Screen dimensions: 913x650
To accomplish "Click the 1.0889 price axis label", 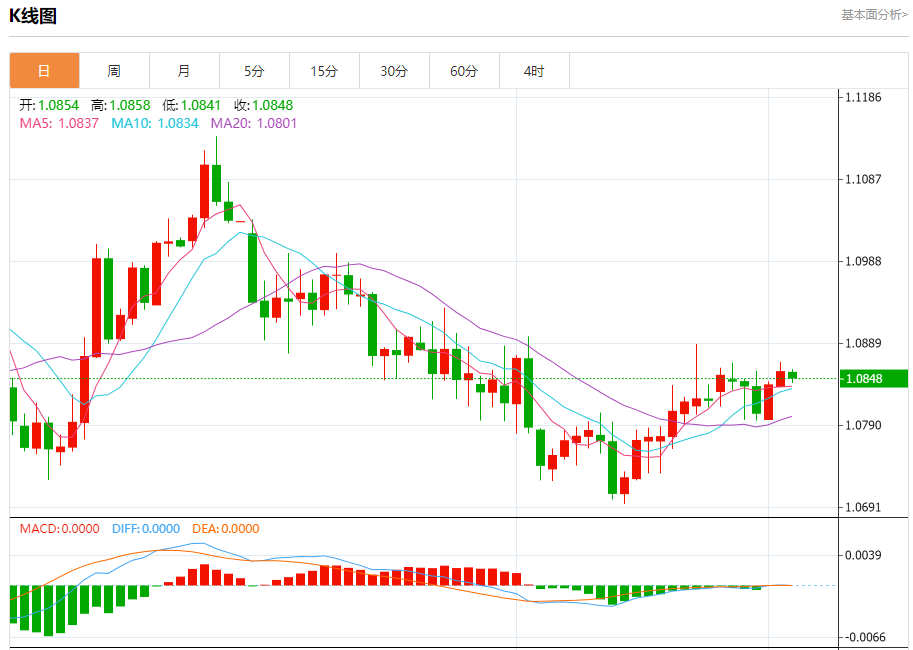I will (x=863, y=344).
